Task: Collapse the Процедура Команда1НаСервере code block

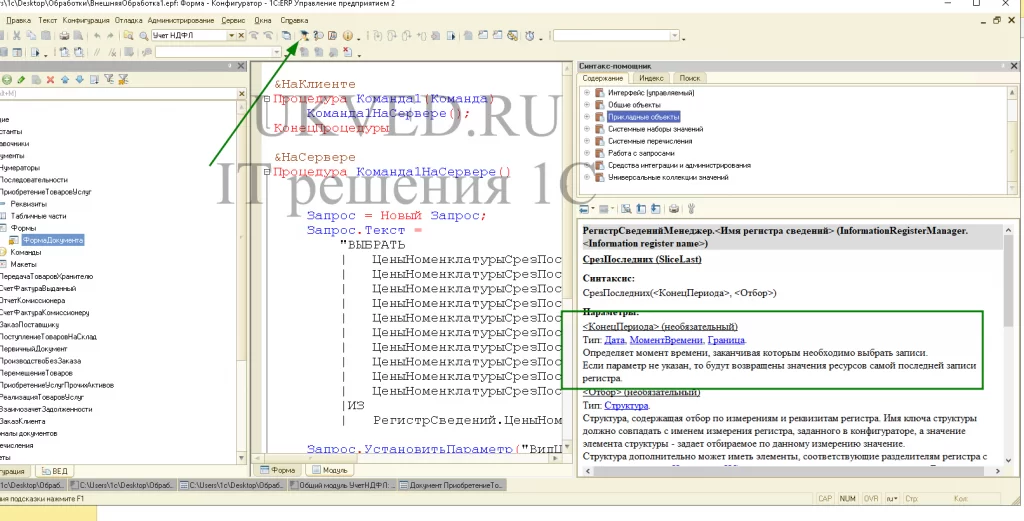Action: coord(265,172)
